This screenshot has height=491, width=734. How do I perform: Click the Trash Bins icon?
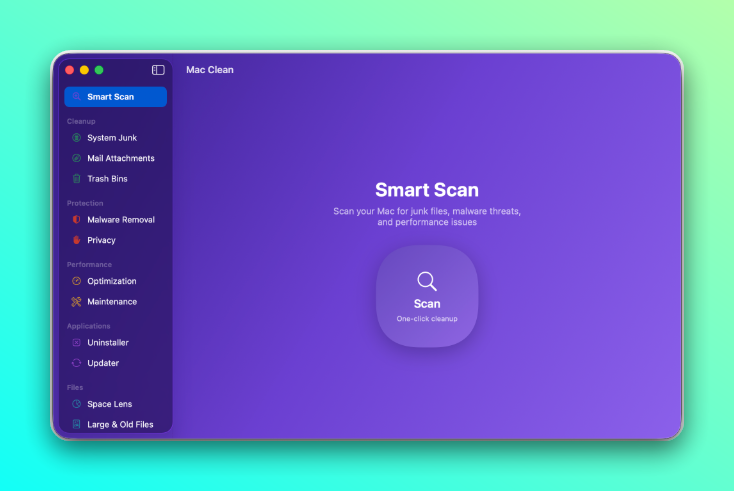(x=76, y=178)
